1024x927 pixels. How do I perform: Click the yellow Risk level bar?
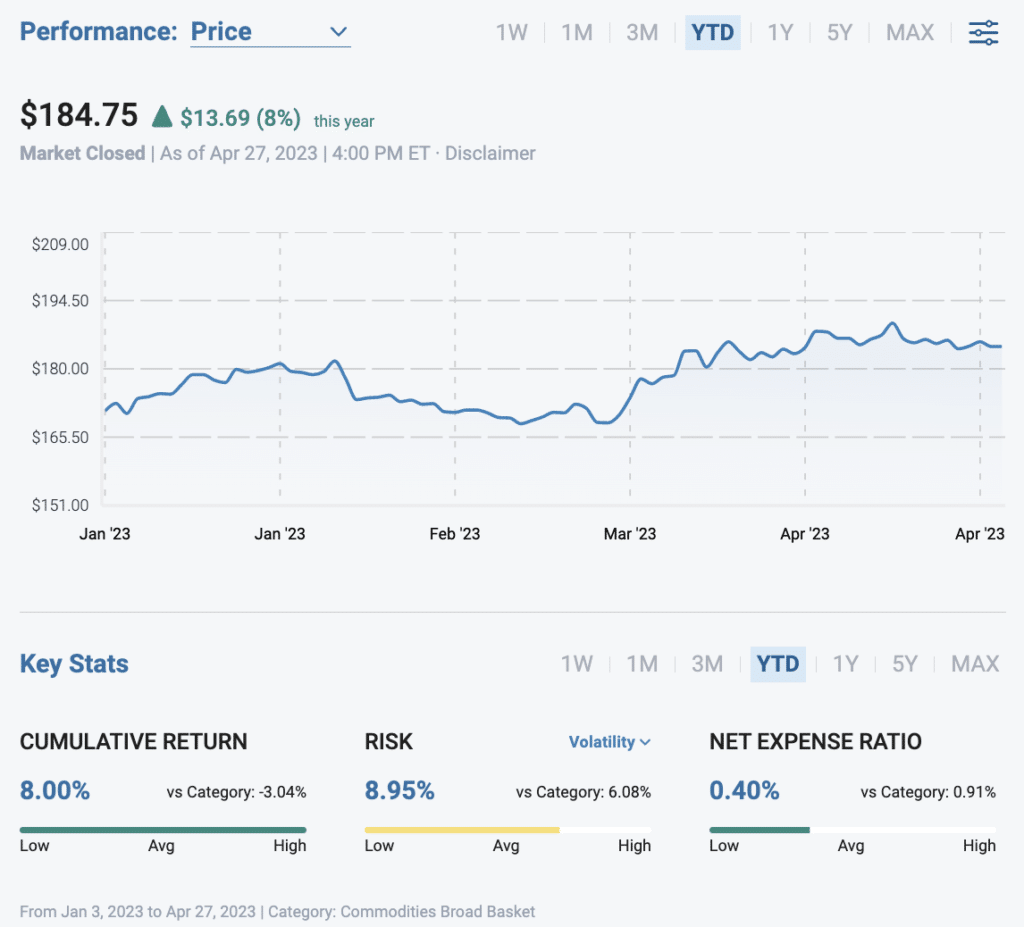coord(461,829)
